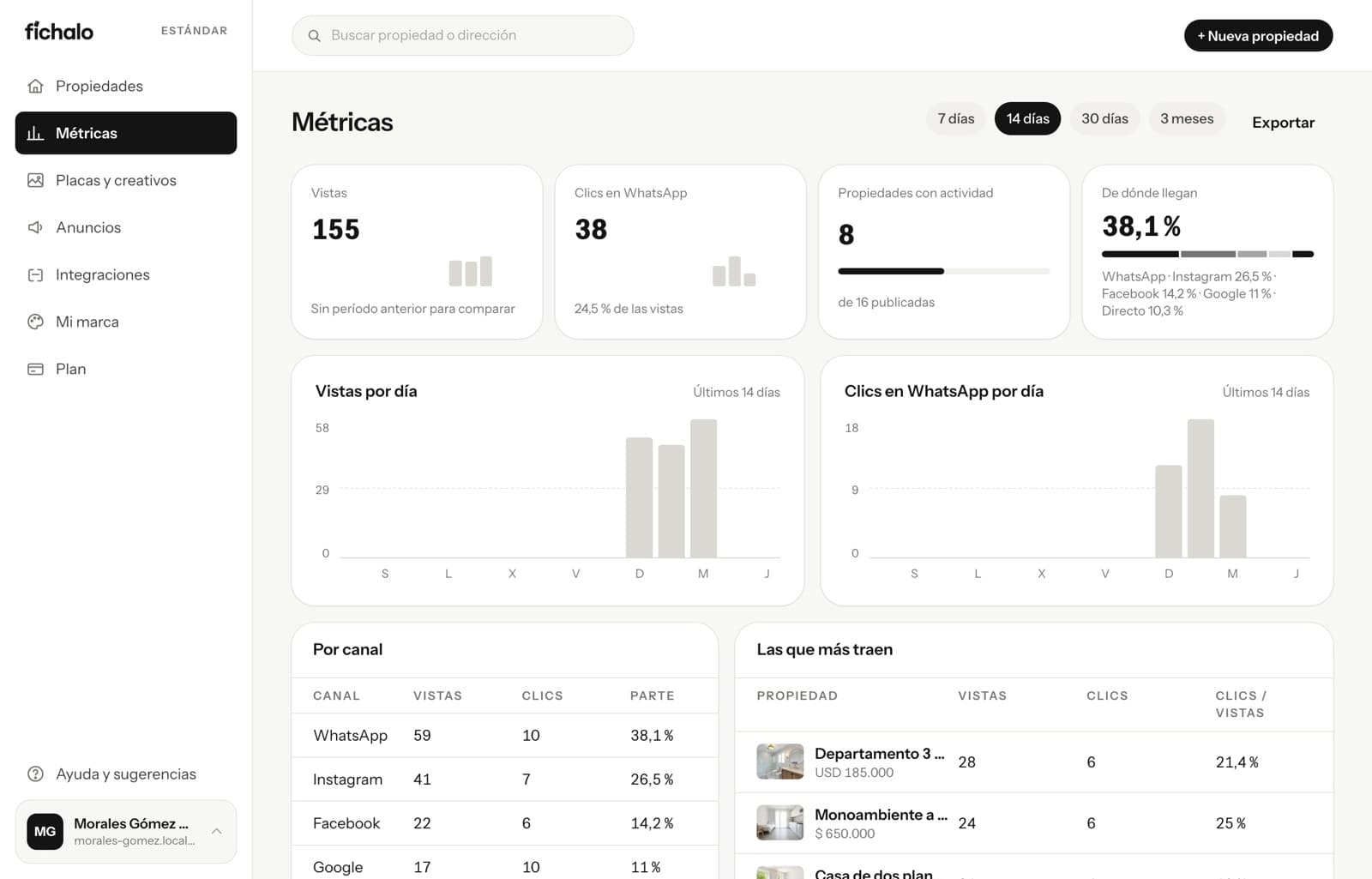Export metrics with Exportar
The height and width of the screenshot is (879, 1372).
[1283, 122]
